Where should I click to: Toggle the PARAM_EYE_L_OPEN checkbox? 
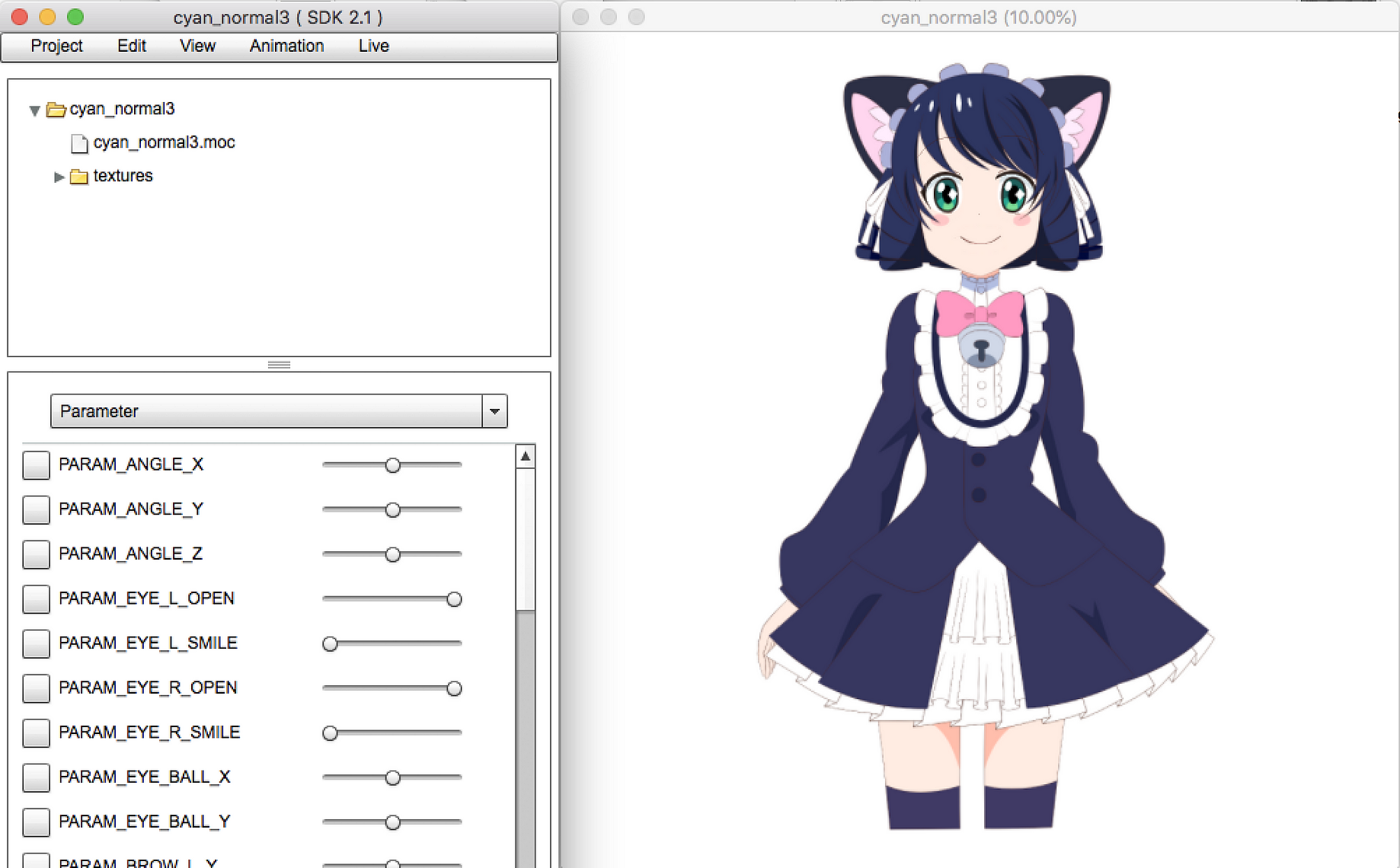(36, 599)
